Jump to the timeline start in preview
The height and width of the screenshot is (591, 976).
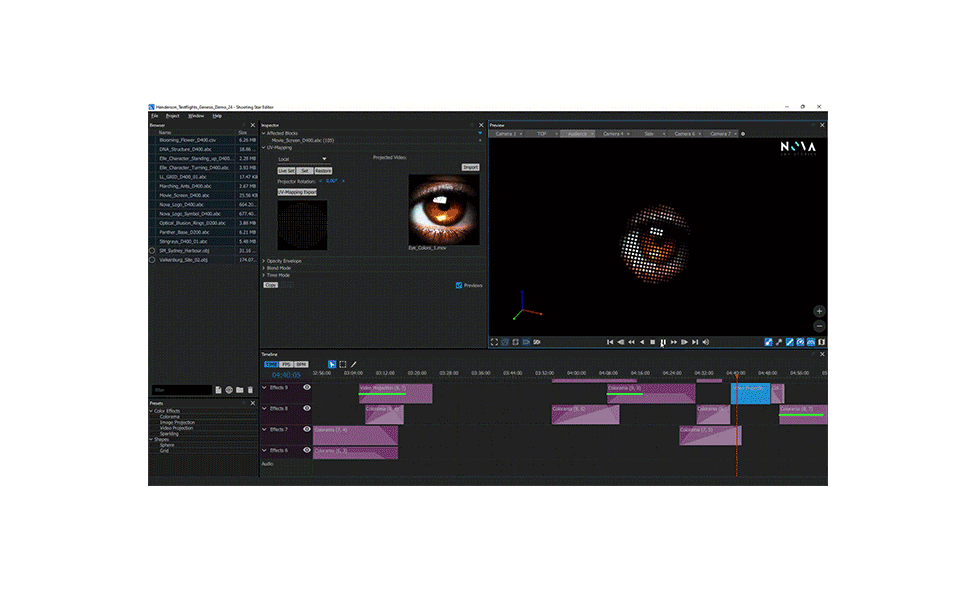point(610,342)
